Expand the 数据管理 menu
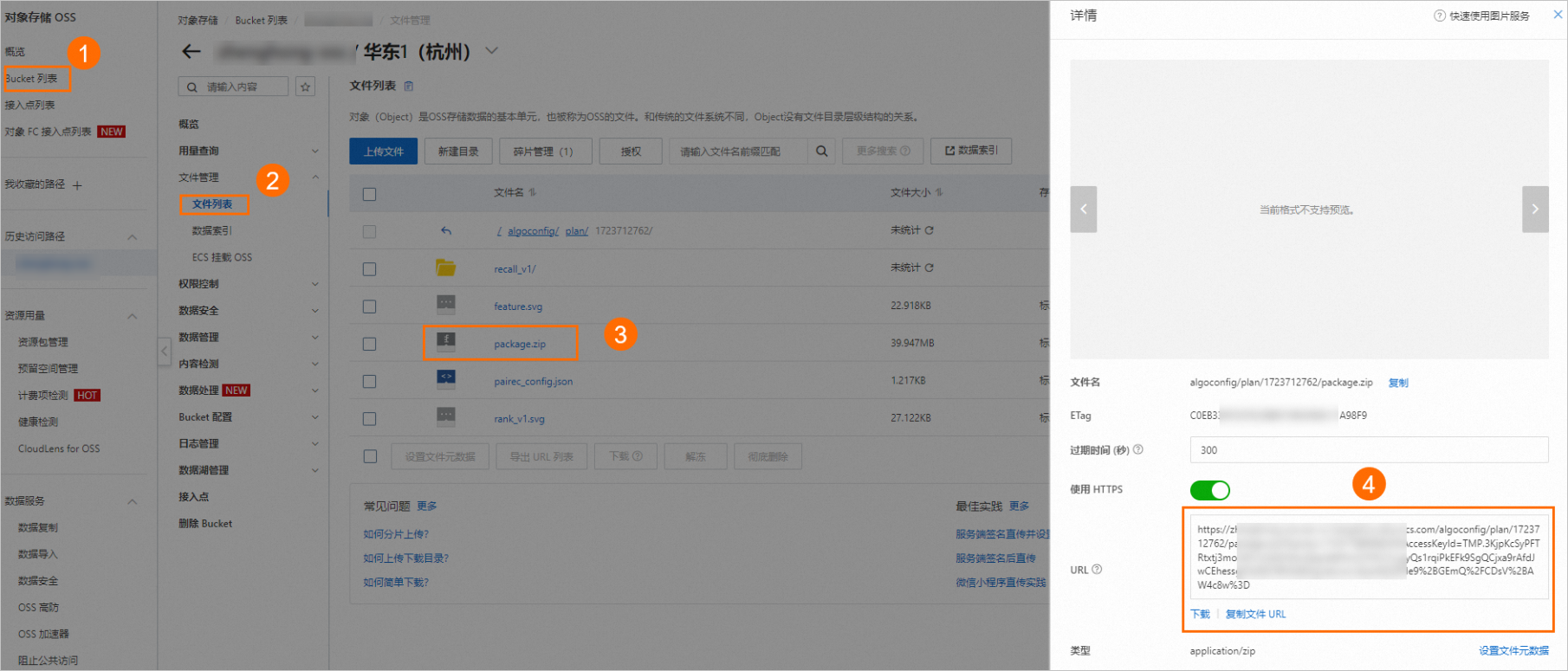Screen dimensions: 1568x671 [x=315, y=338]
